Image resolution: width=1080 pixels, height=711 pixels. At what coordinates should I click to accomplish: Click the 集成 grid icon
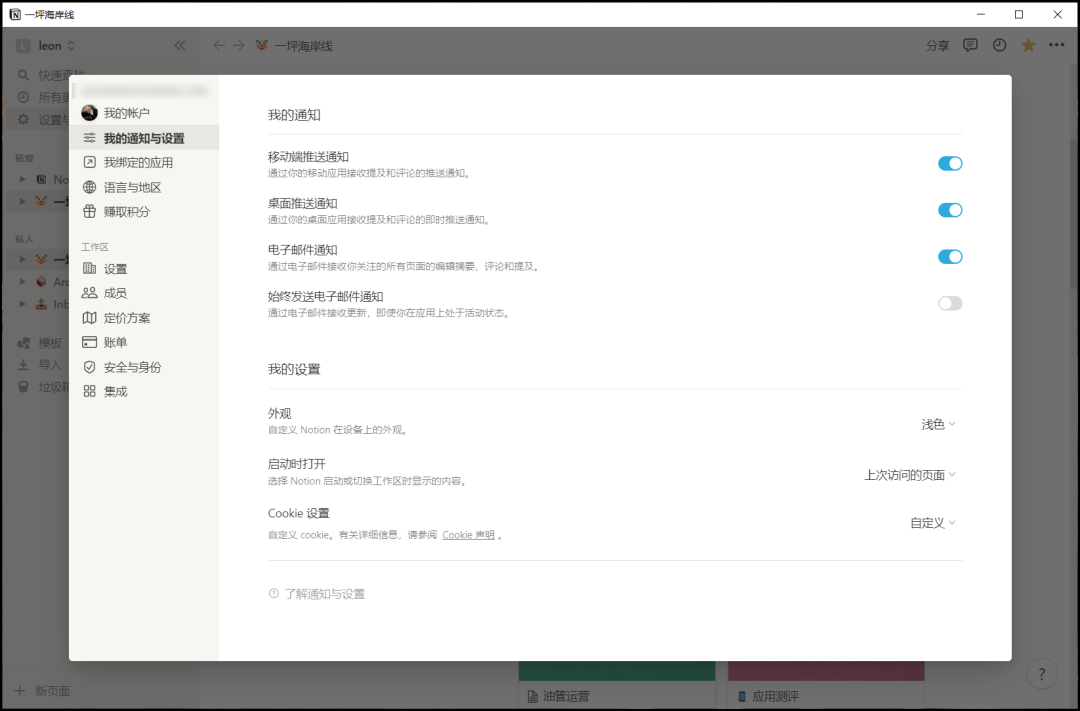pyautogui.click(x=89, y=391)
